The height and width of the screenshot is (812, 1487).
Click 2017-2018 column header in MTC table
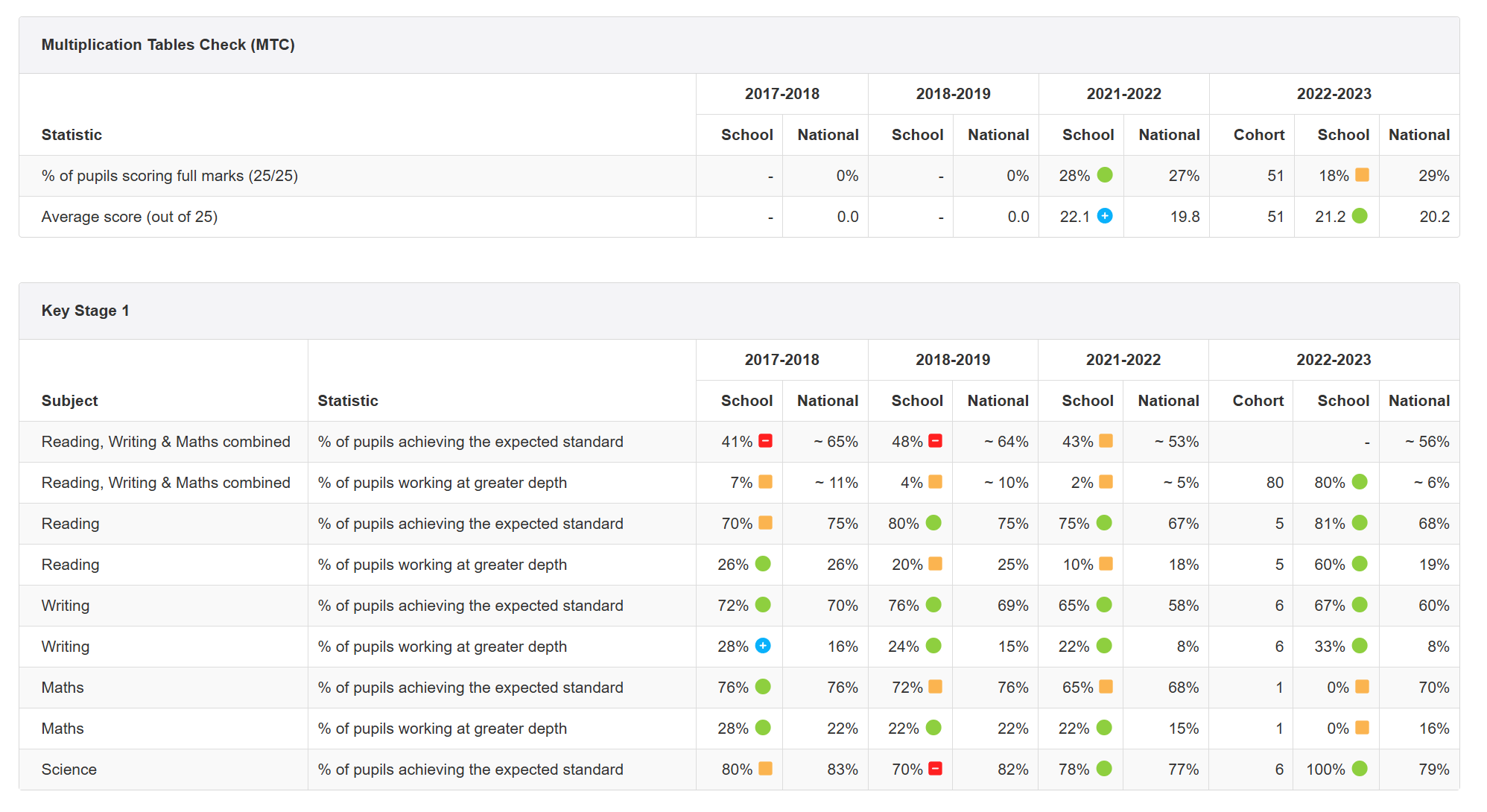tap(781, 94)
